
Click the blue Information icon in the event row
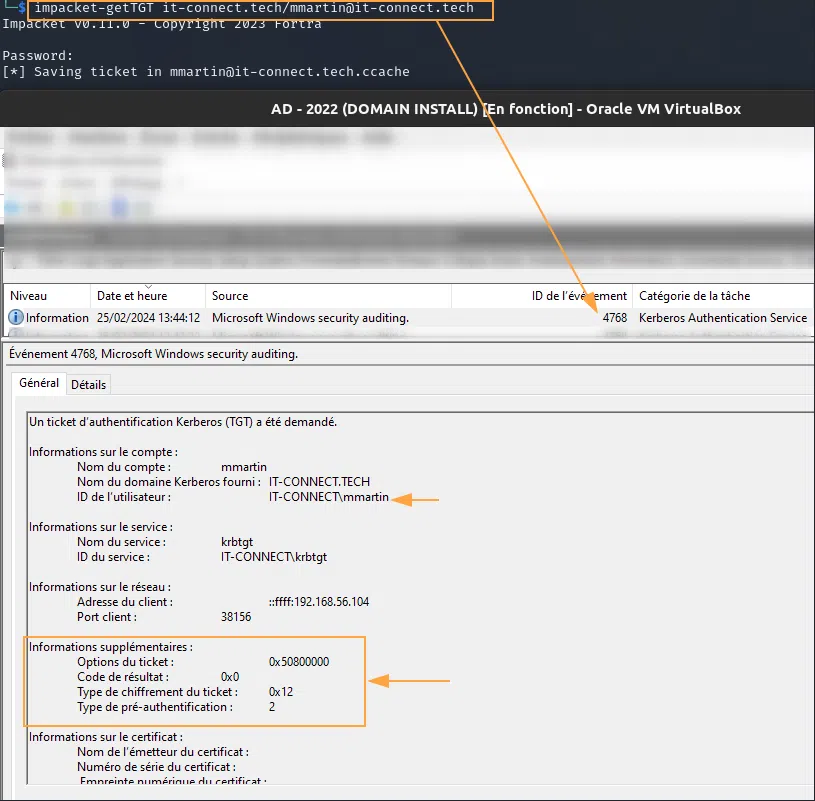tap(15, 318)
